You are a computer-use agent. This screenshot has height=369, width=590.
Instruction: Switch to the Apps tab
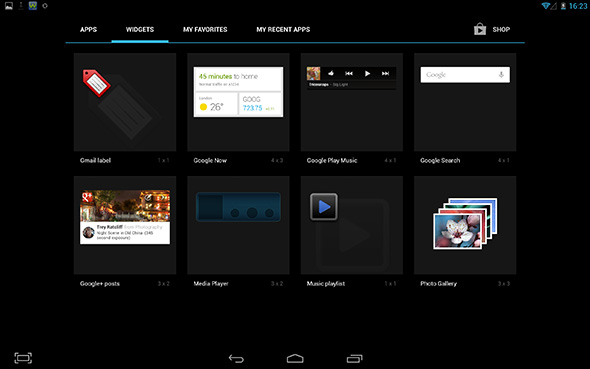tap(88, 29)
